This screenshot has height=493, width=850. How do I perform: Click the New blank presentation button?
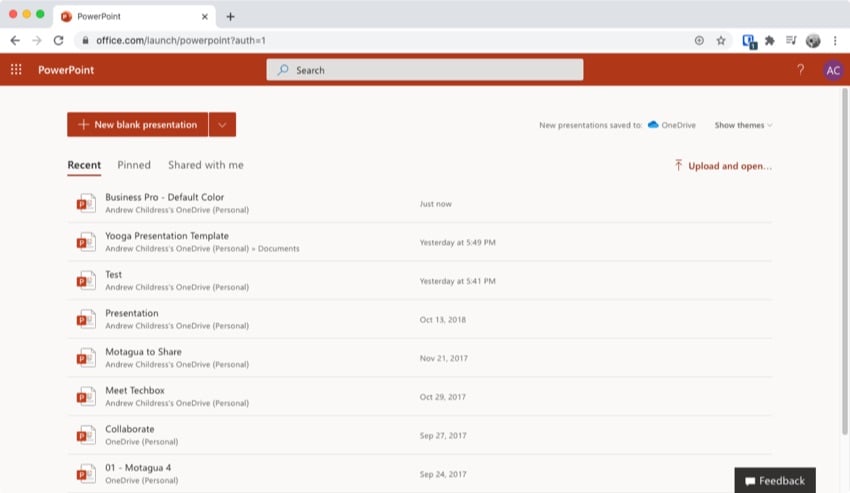point(138,125)
